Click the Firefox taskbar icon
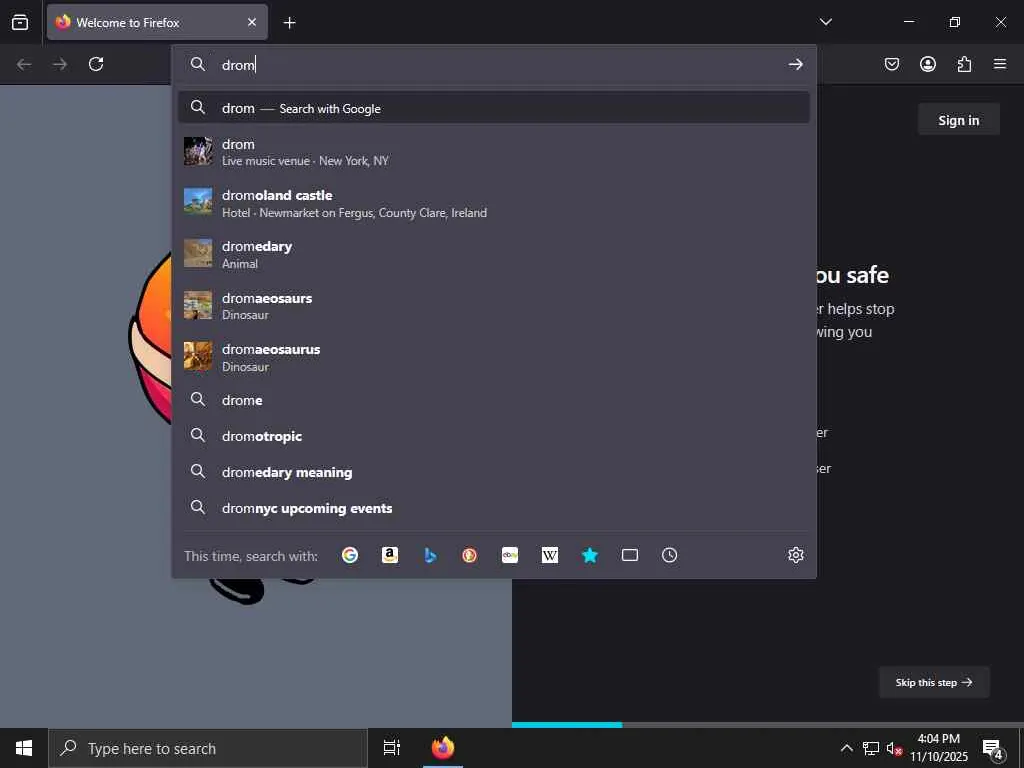This screenshot has width=1024, height=768. 443,748
